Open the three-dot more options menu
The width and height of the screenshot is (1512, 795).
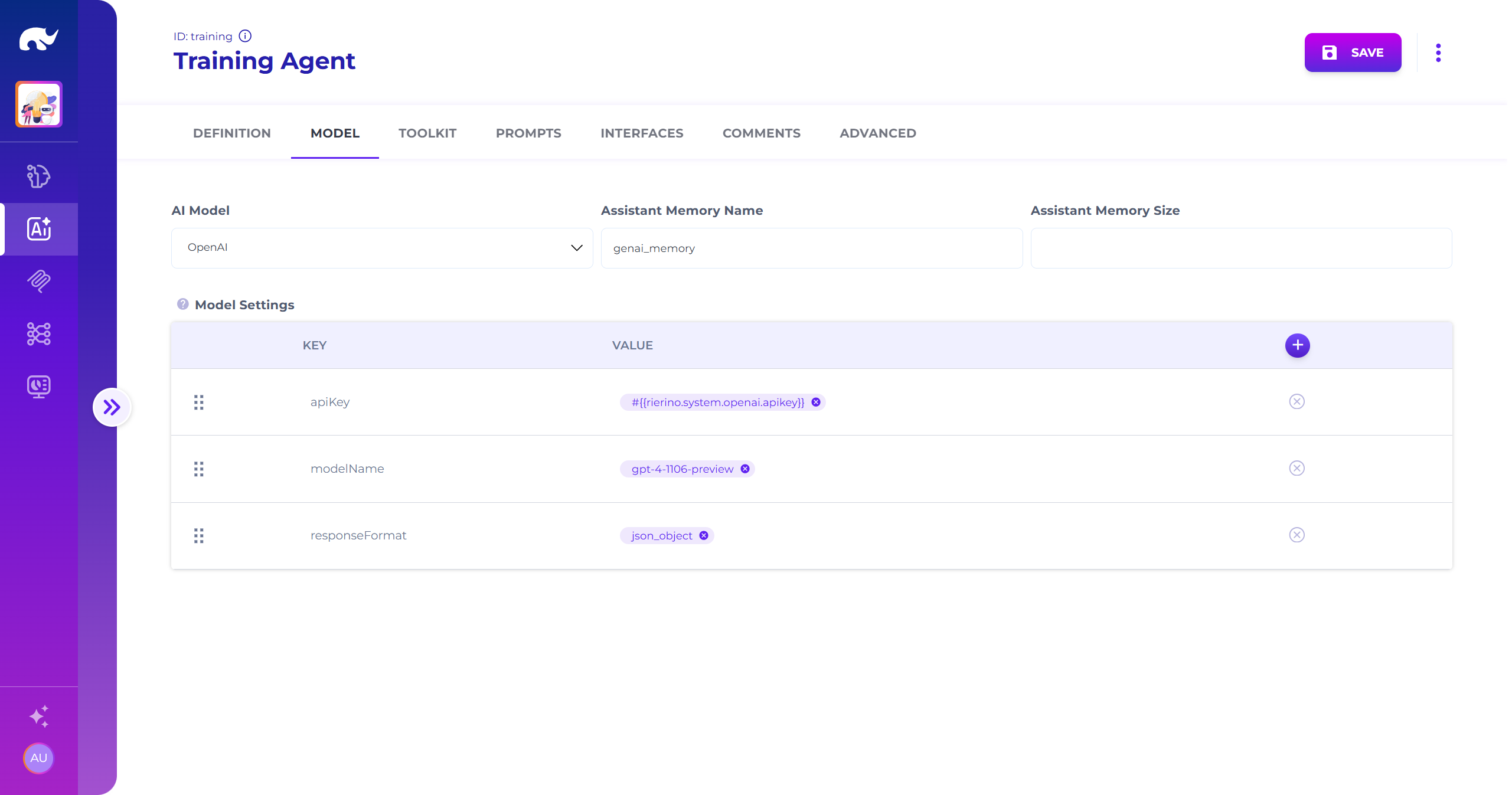click(1438, 53)
